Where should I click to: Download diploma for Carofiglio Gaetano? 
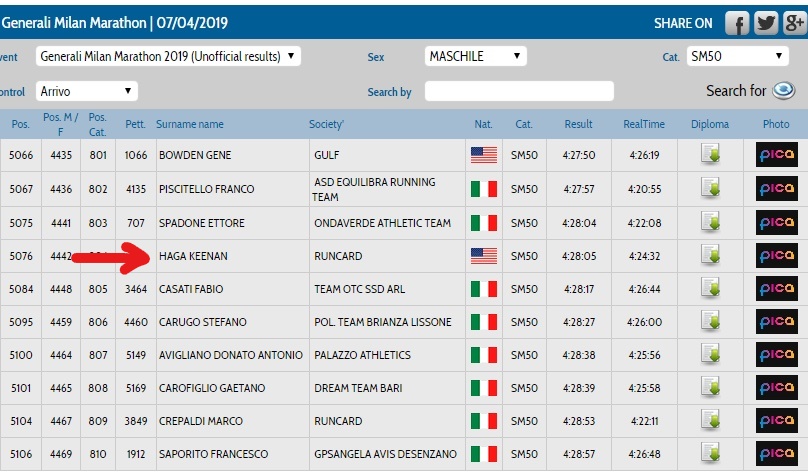(x=710, y=387)
